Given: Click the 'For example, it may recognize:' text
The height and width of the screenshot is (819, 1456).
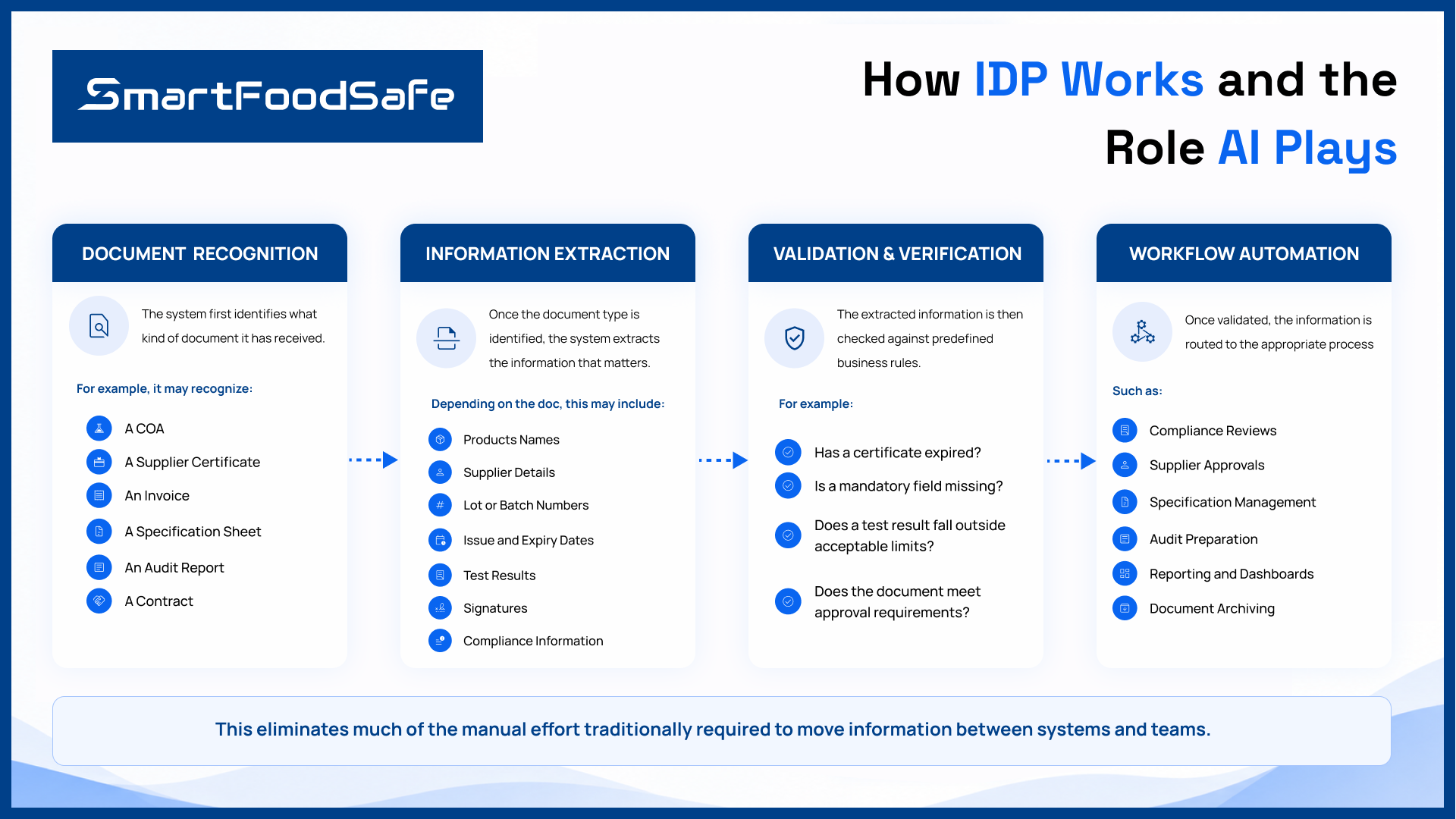Looking at the screenshot, I should (x=165, y=389).
